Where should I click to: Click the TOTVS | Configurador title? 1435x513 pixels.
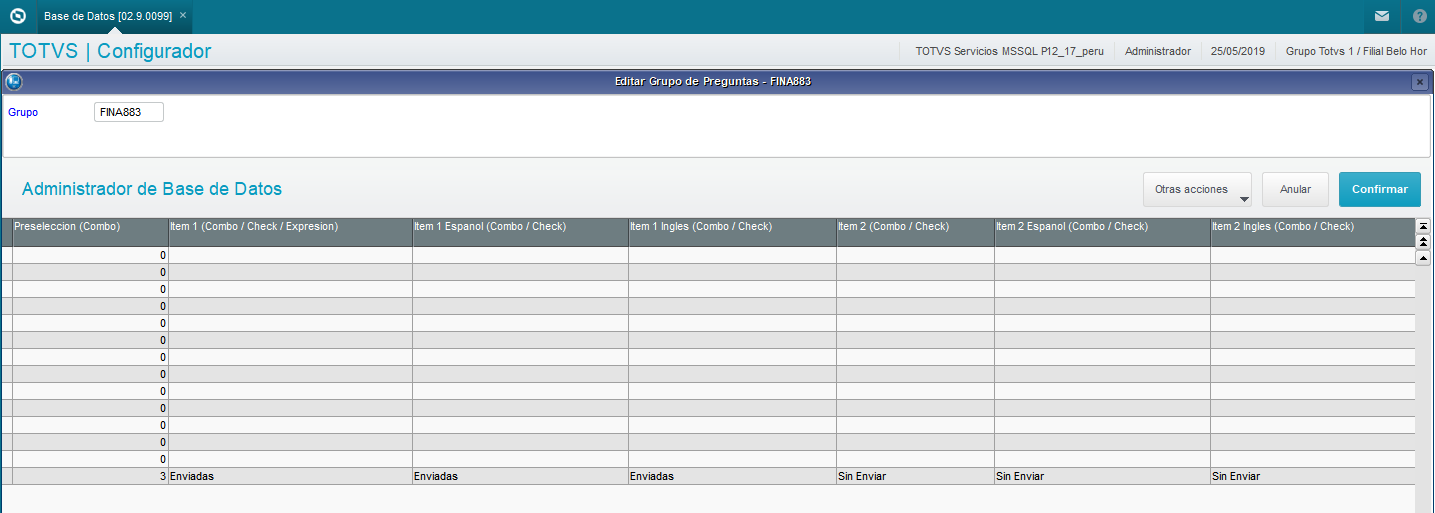point(110,51)
